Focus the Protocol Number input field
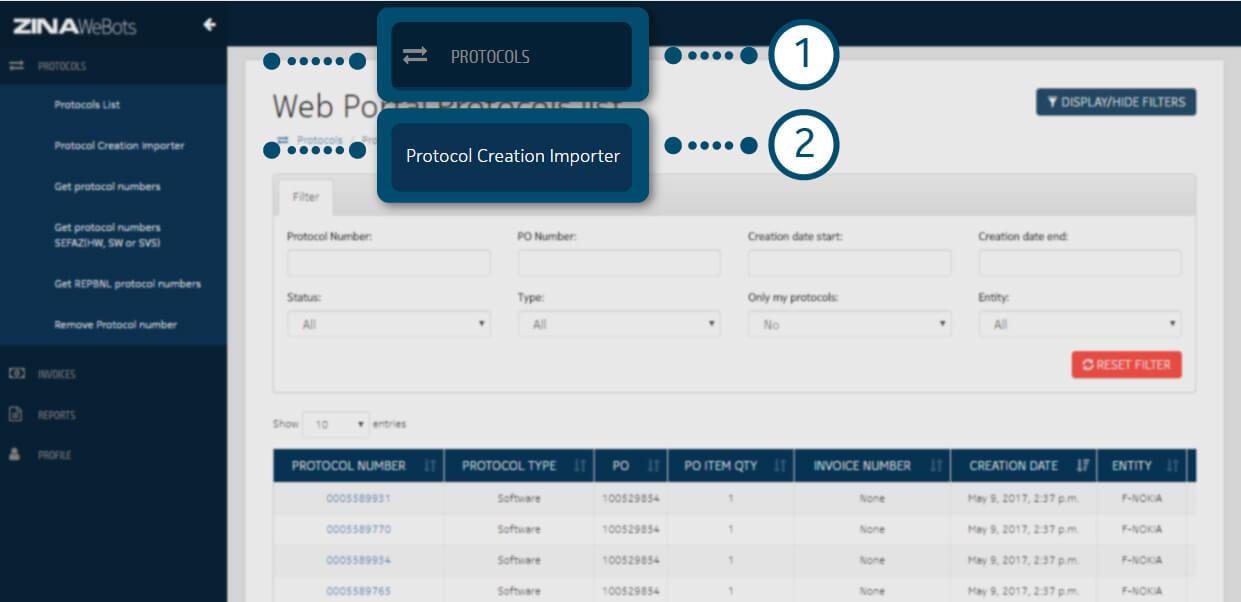This screenshot has height=602, width=1241. pos(388,263)
